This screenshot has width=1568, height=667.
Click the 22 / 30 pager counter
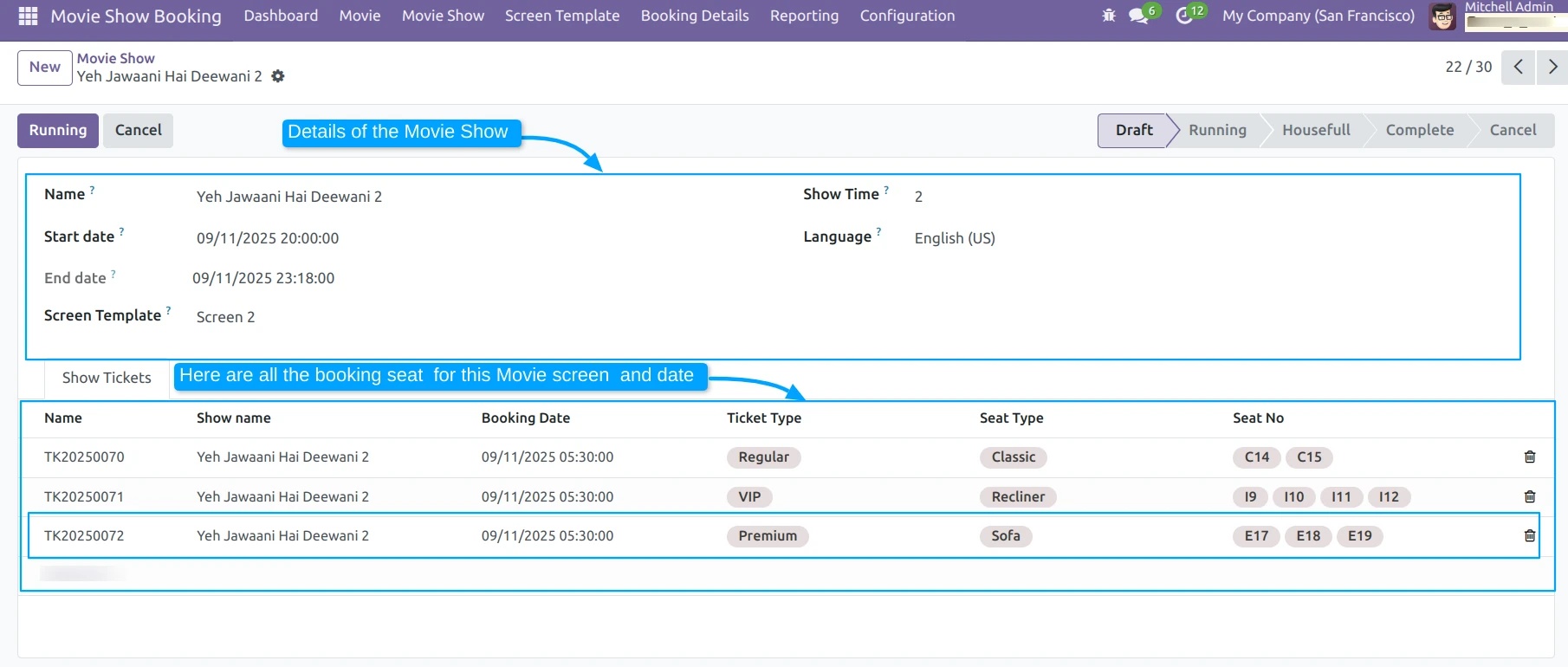click(1468, 67)
